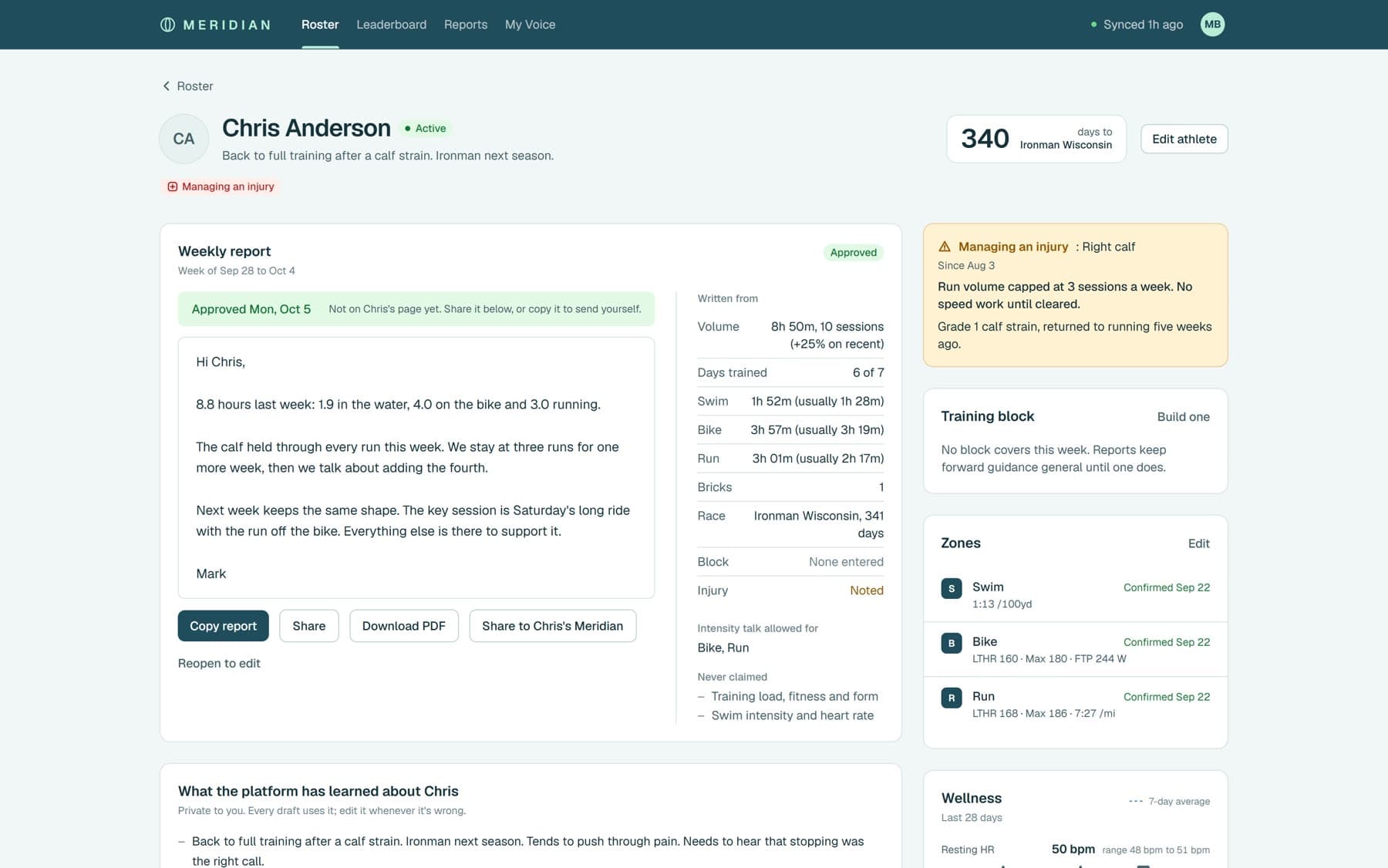Click the Copy report button

pyautogui.click(x=223, y=626)
